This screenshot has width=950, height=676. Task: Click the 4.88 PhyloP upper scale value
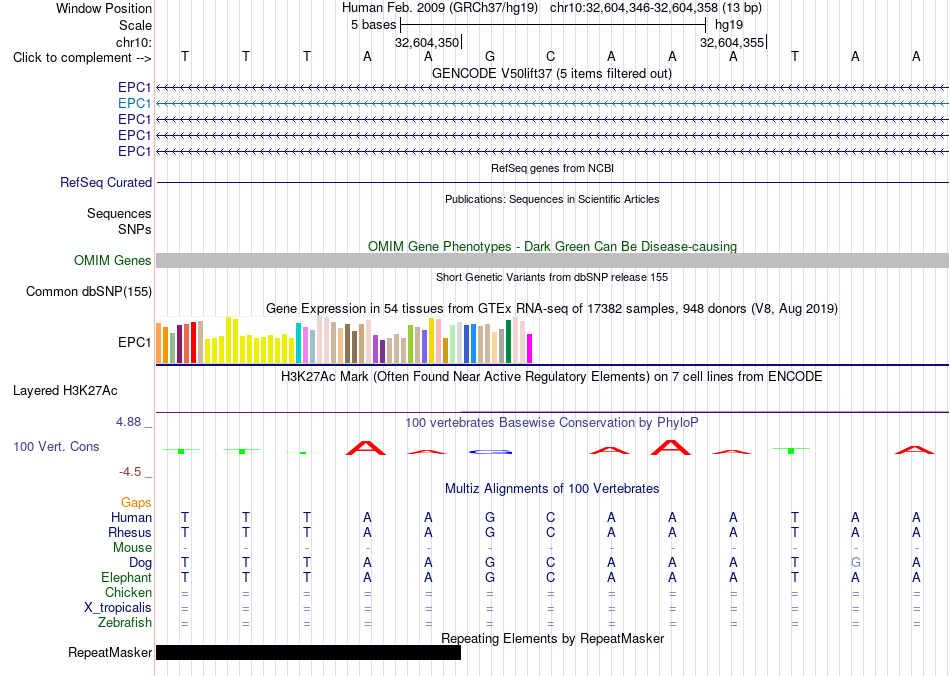click(x=128, y=422)
